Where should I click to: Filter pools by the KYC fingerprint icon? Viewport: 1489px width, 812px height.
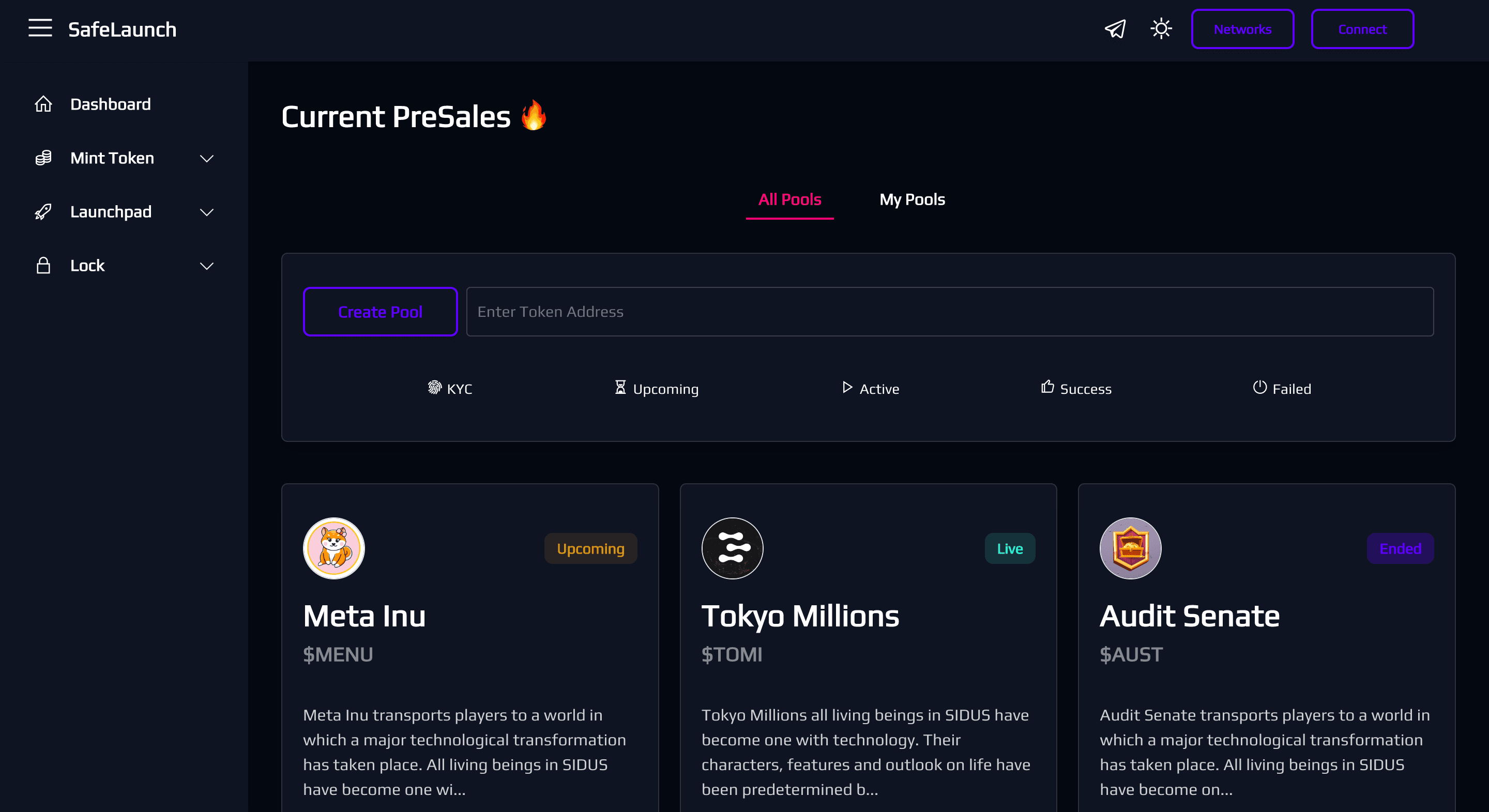[x=434, y=388]
